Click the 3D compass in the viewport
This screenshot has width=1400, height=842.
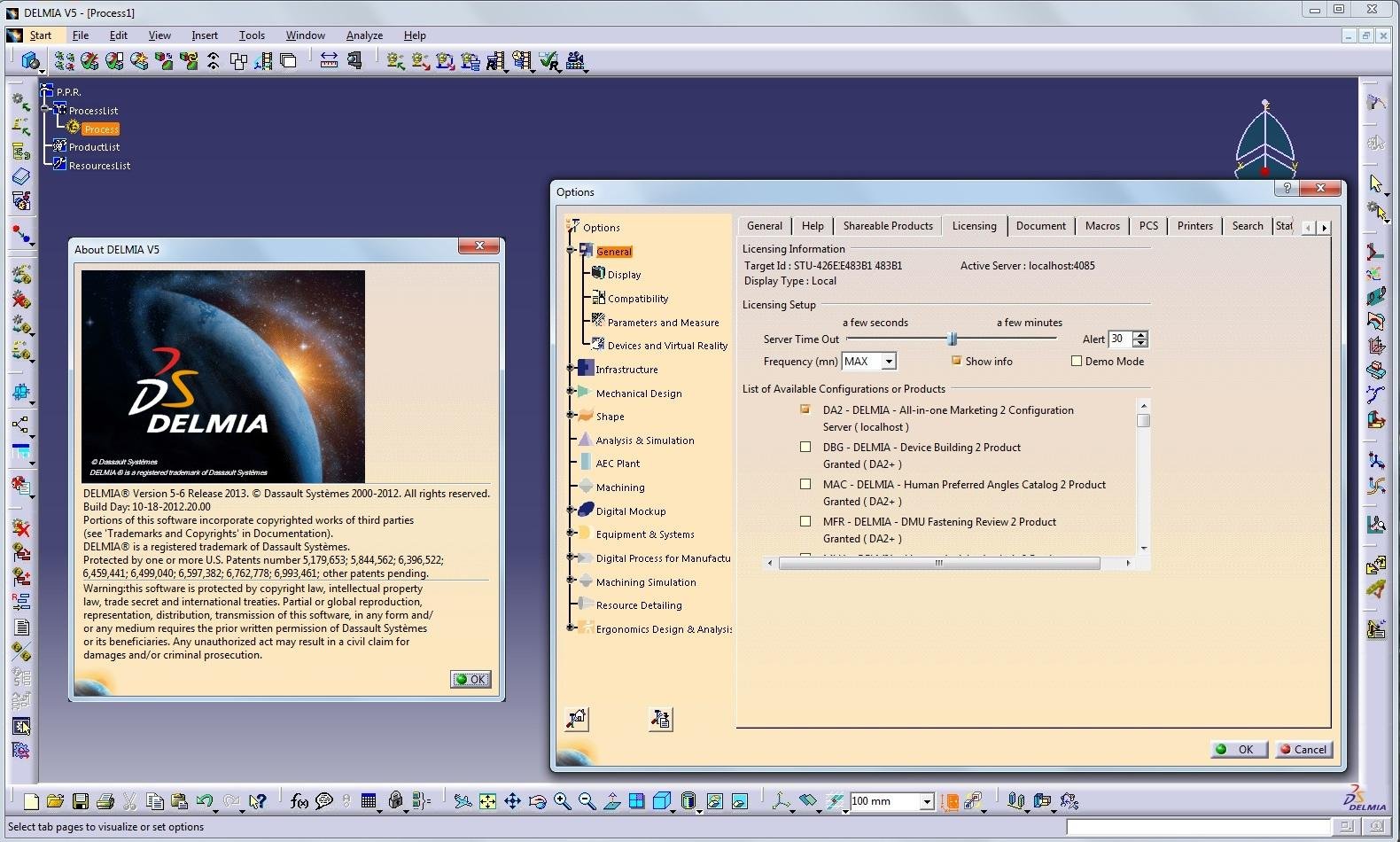pyautogui.click(x=1264, y=140)
